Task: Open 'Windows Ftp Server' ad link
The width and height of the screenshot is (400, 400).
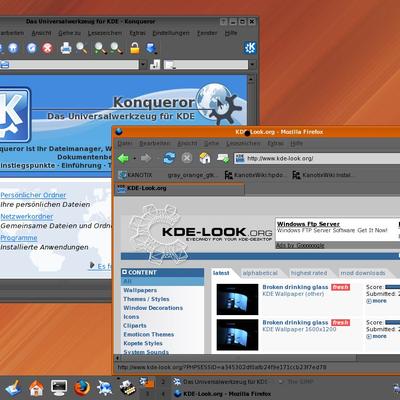Action: (308, 224)
